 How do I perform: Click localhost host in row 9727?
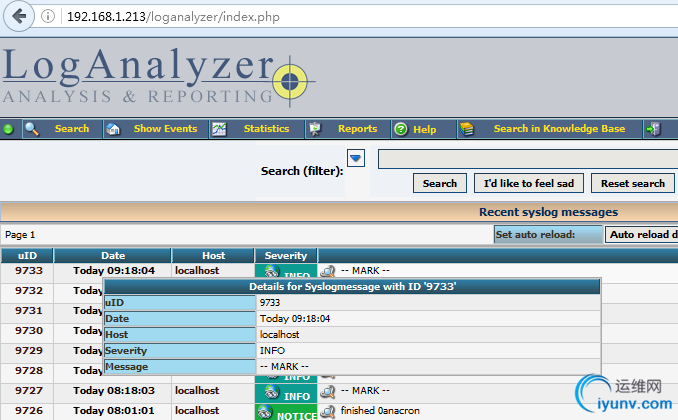pos(197,391)
